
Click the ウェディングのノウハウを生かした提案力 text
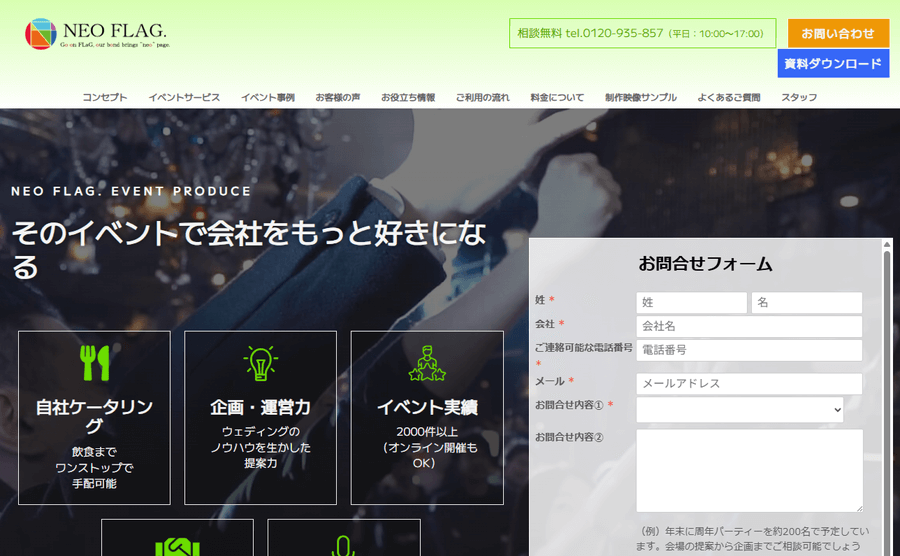tap(261, 447)
